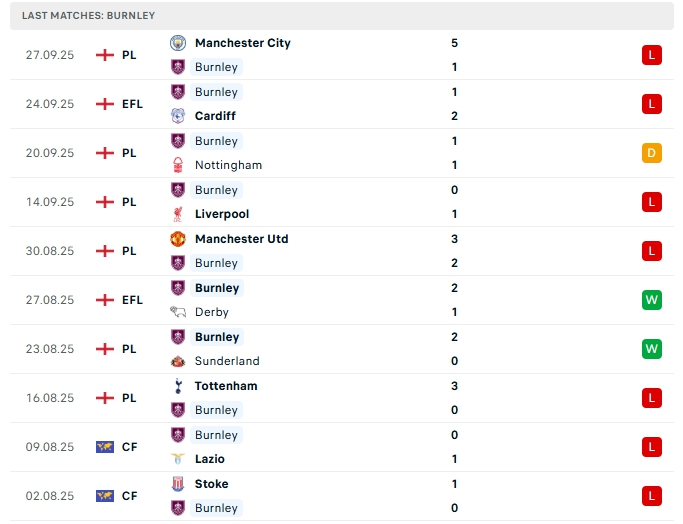Click the Cardiff club crest icon

[178, 116]
